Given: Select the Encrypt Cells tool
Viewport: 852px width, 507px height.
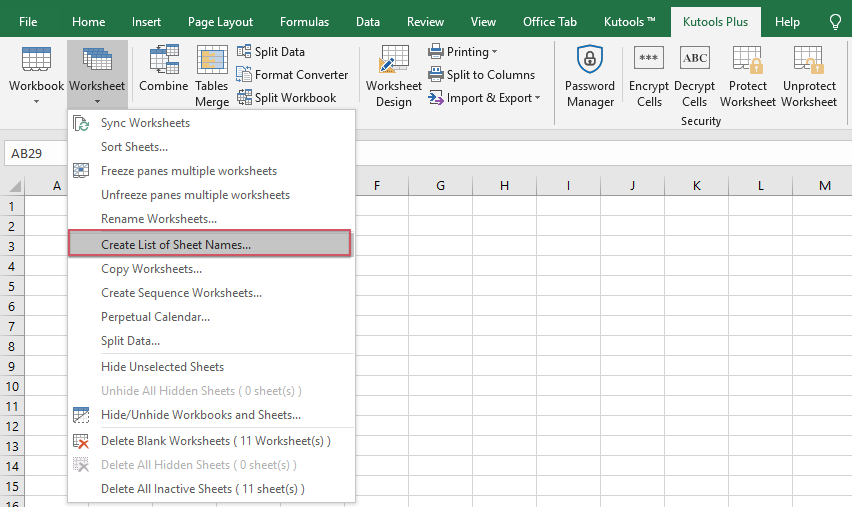Looking at the screenshot, I should click(x=649, y=78).
